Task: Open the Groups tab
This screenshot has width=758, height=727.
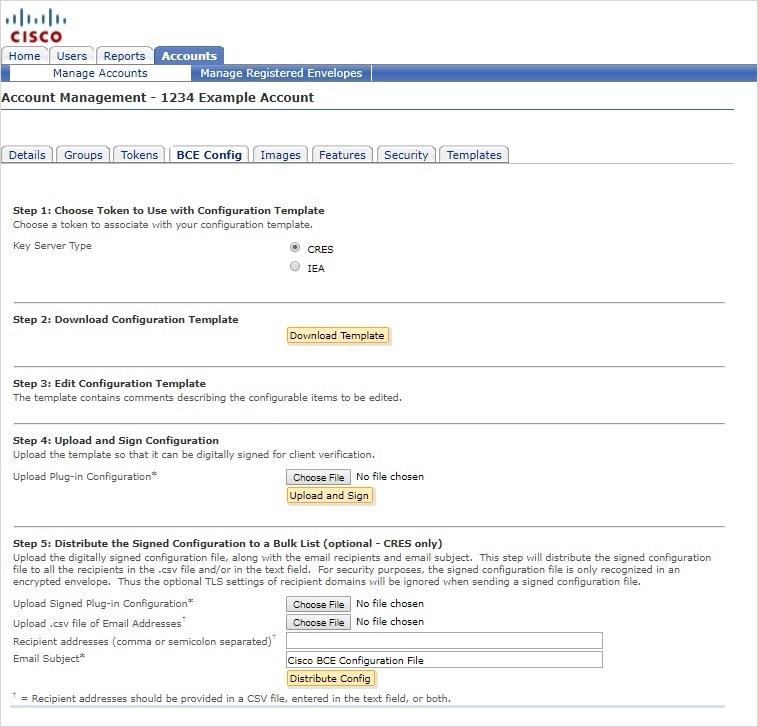Action: [x=83, y=155]
